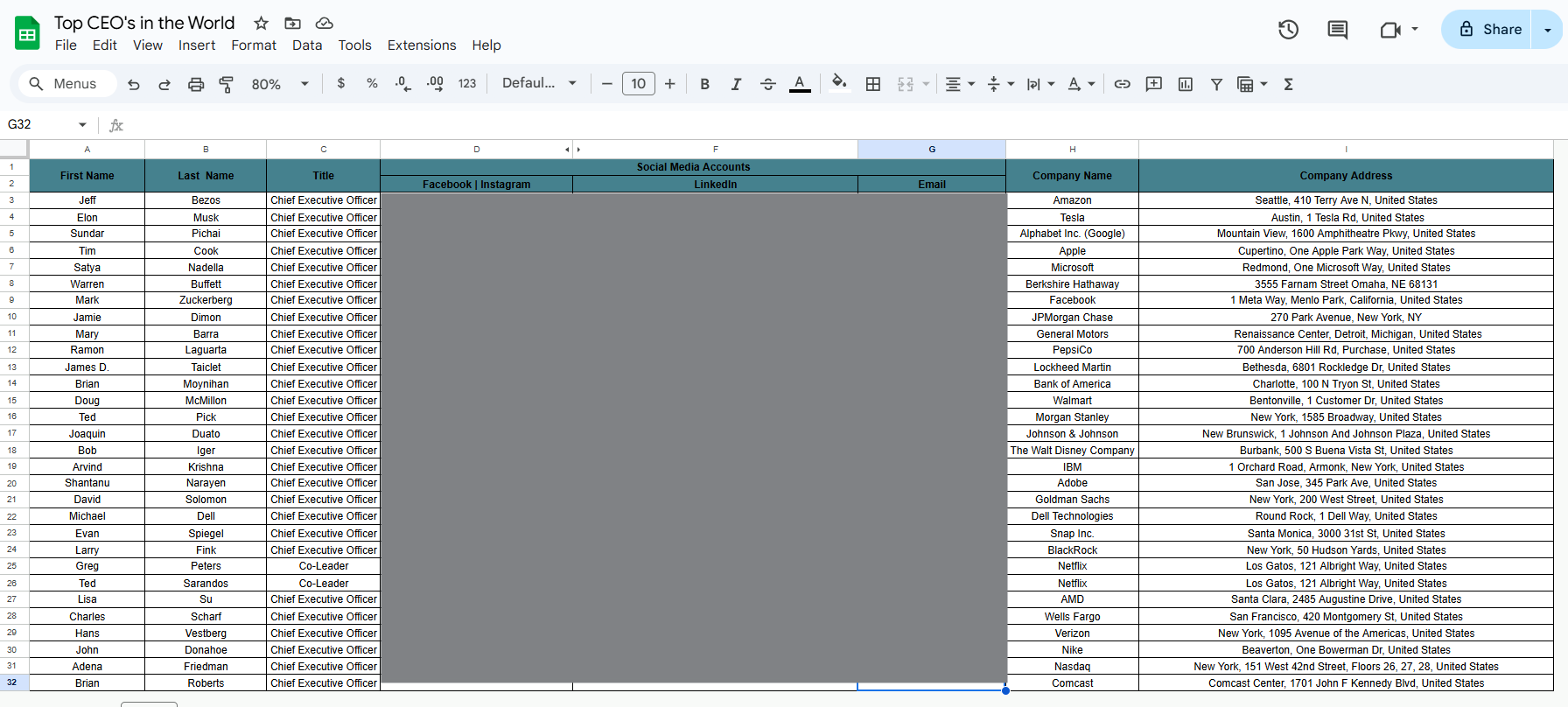Open the Help menu
This screenshot has height=707, width=1568.
tap(486, 45)
